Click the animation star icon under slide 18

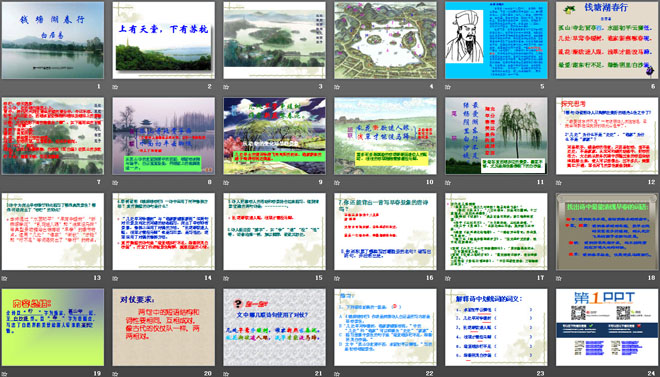coord(559,278)
